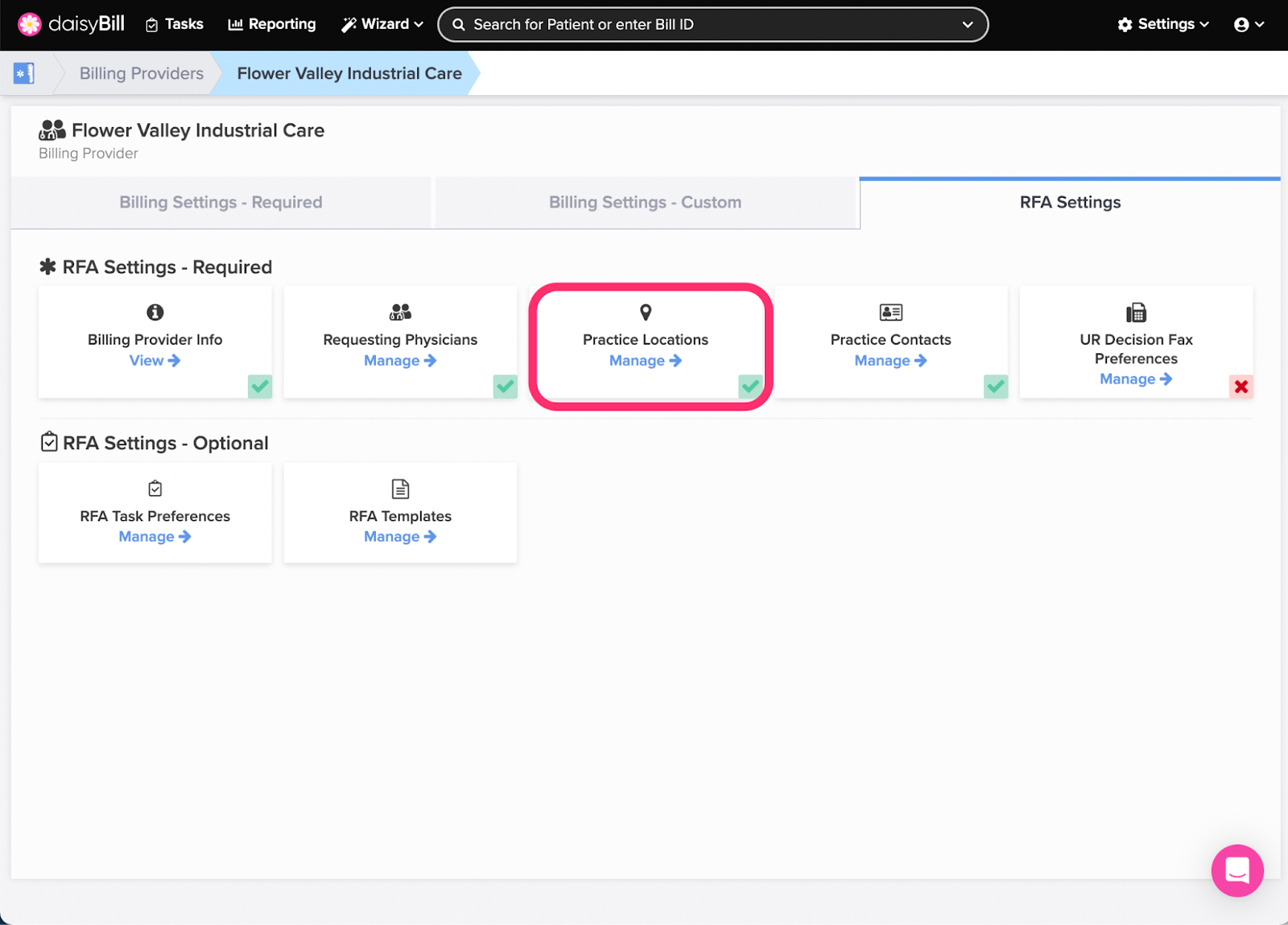
Task: Click the RFA Templates document icon
Action: point(401,489)
